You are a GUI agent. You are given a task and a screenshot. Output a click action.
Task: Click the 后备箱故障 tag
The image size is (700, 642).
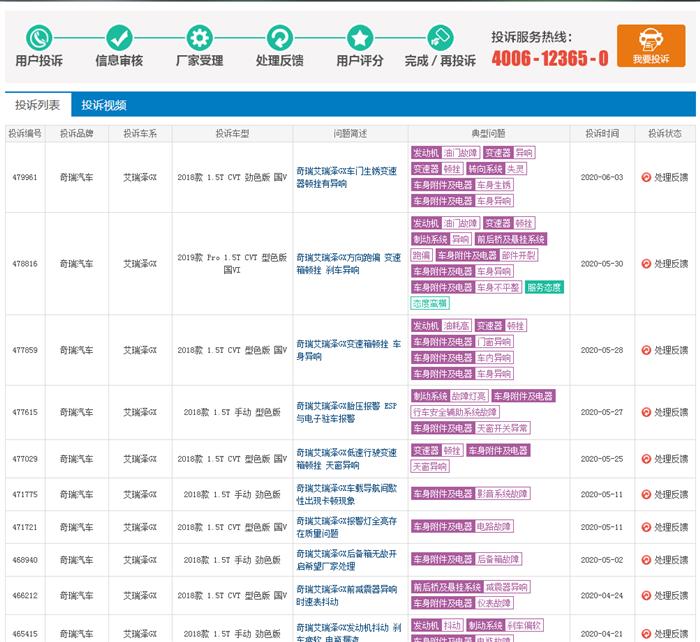click(498, 559)
